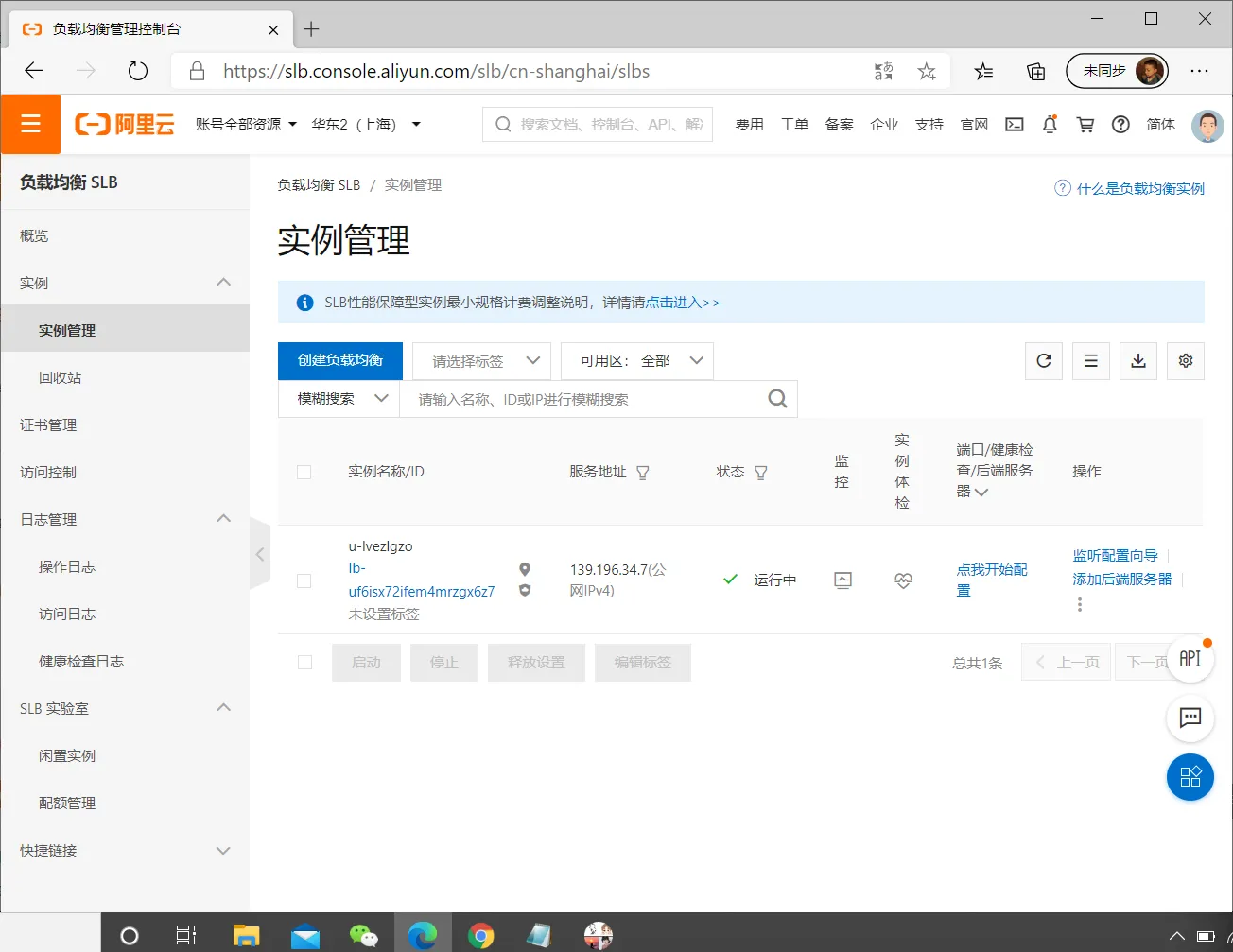Collapse the Instances sidebar section

223,283
